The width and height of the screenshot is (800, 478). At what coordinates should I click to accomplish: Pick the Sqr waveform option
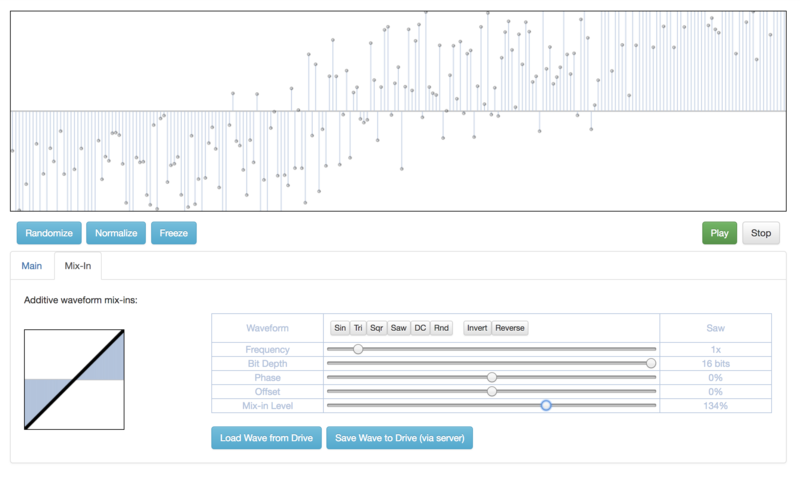coord(376,328)
